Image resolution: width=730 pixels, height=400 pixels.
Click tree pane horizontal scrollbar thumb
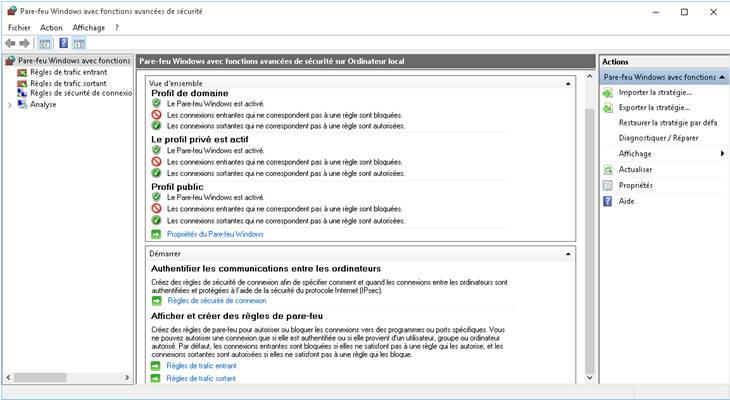tap(40, 377)
